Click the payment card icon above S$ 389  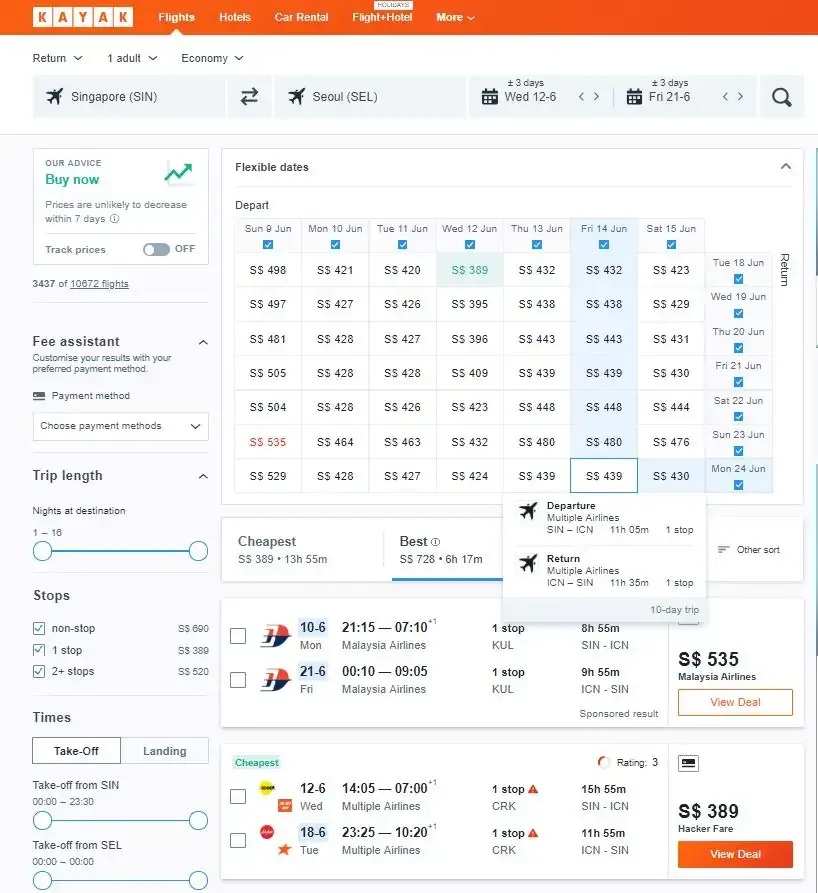pos(688,763)
